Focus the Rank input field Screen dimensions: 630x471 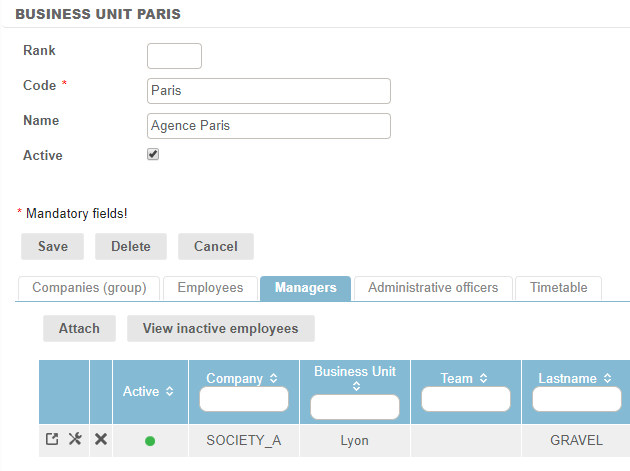click(174, 56)
